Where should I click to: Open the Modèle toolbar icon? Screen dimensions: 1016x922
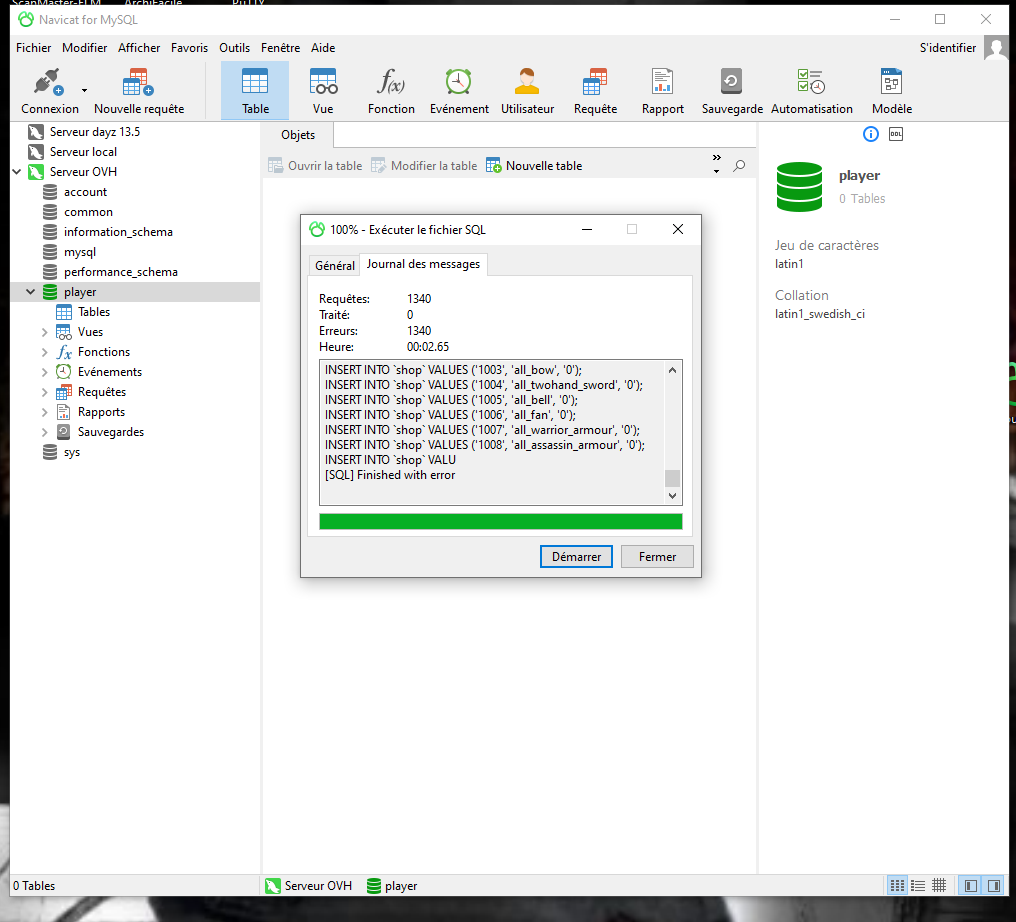click(892, 91)
